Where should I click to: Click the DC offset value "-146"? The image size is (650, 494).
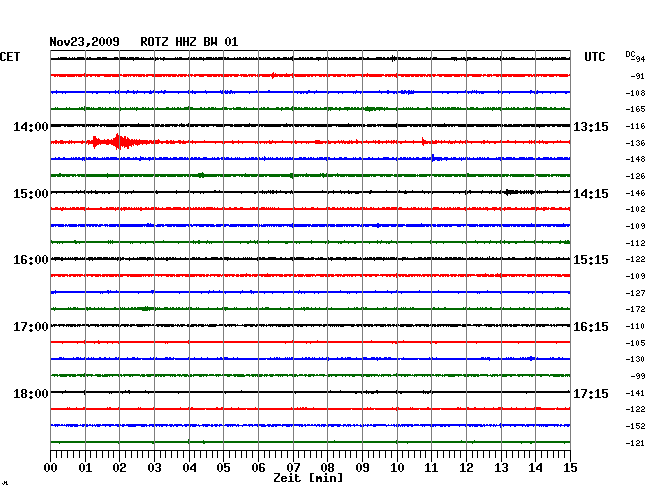[x=635, y=193]
